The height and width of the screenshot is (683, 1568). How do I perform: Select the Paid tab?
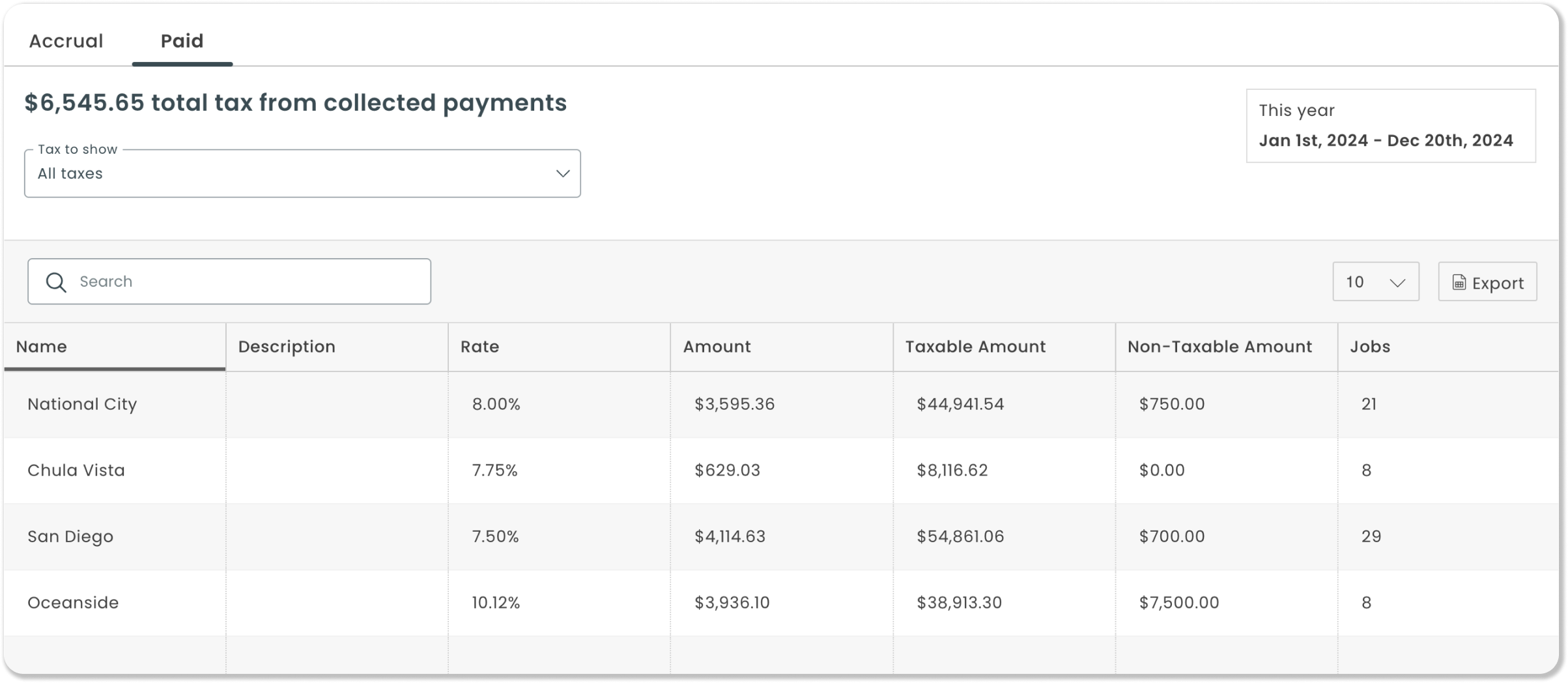182,40
